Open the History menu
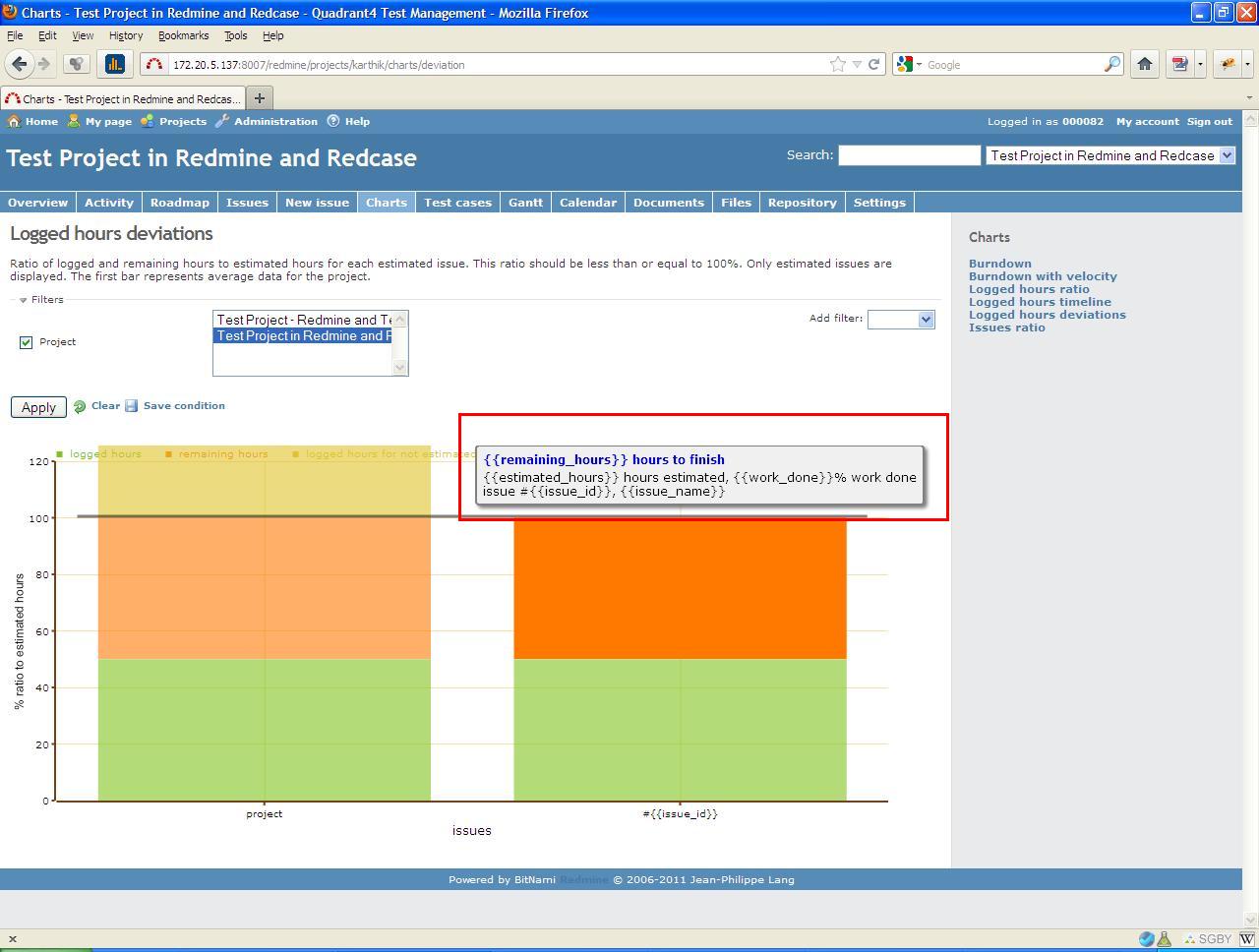1259x952 pixels. click(x=126, y=35)
